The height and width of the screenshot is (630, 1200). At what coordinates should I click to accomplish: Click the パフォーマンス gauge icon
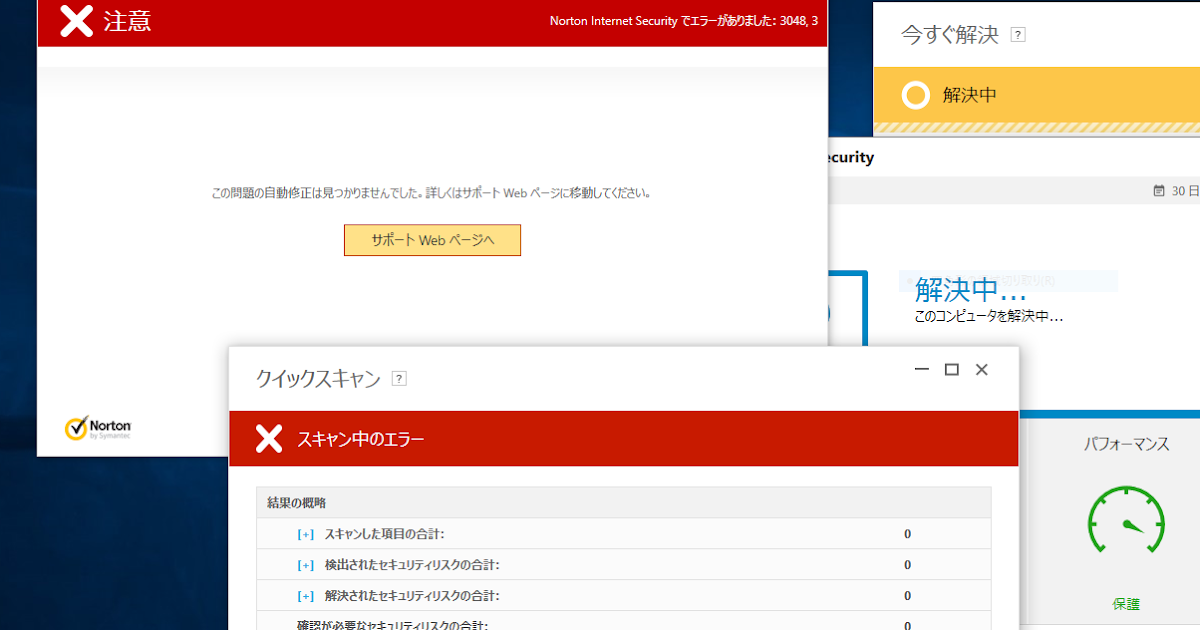point(1127,521)
